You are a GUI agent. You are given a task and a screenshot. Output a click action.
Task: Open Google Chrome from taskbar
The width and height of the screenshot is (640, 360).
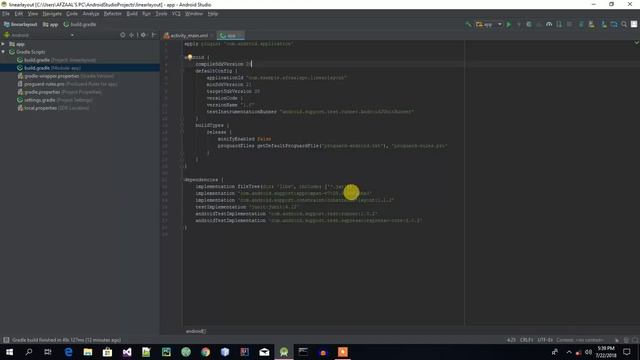(205, 352)
